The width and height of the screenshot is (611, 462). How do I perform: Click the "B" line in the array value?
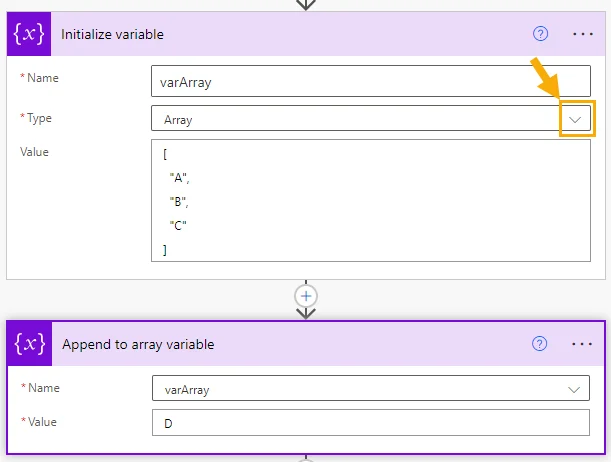click(x=178, y=202)
